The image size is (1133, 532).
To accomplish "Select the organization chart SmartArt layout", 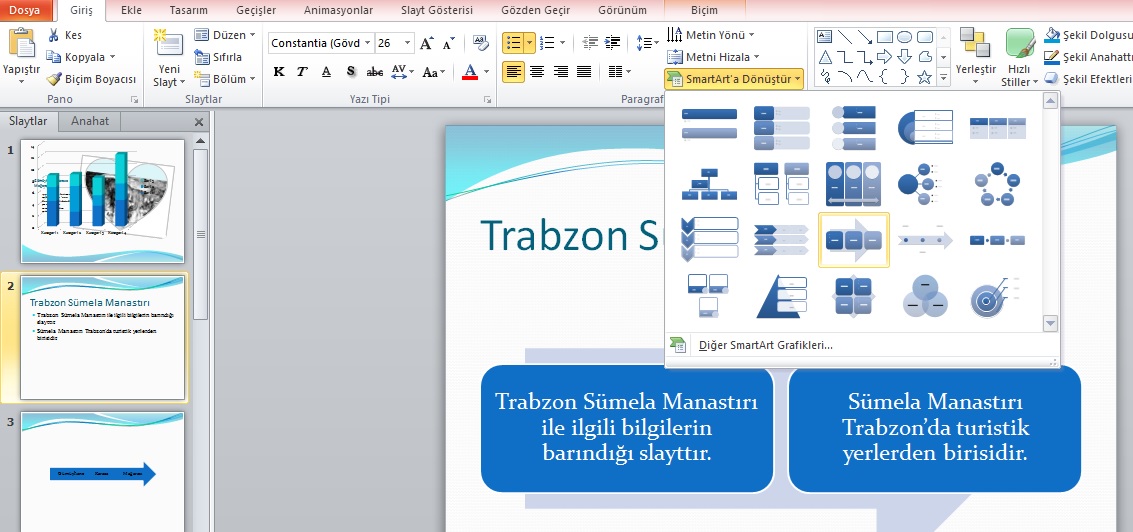I will pos(709,184).
